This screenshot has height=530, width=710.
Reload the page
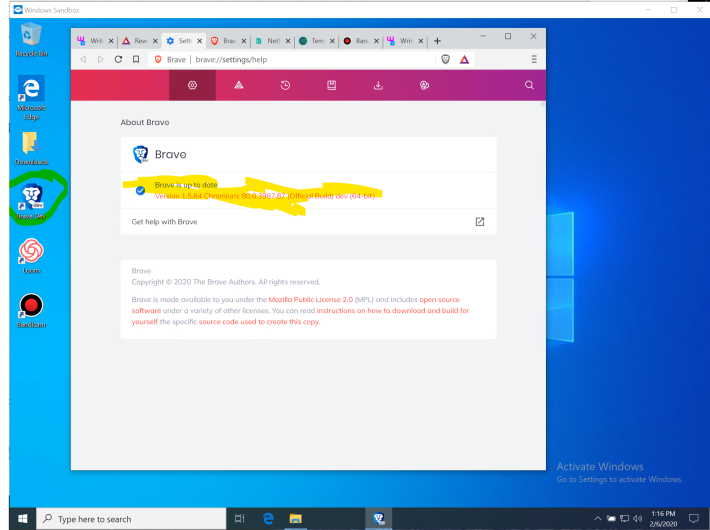(x=118, y=59)
